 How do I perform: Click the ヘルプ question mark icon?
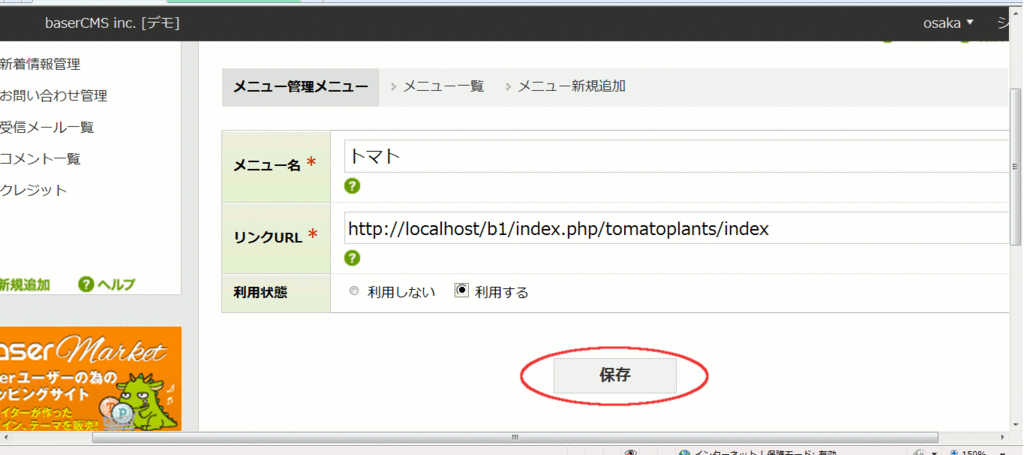(86, 285)
